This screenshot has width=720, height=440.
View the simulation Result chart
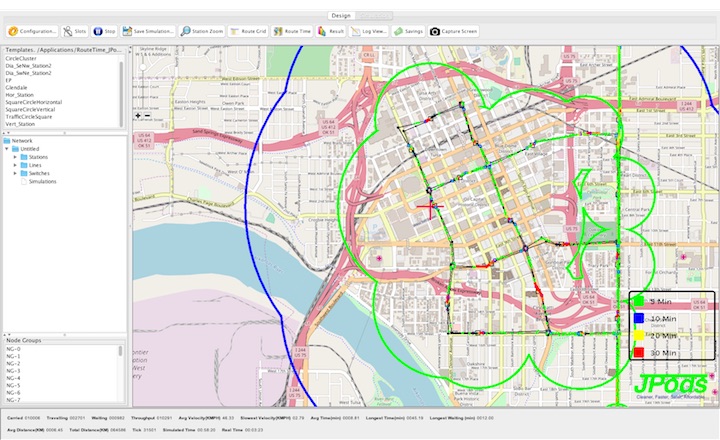(331, 31)
